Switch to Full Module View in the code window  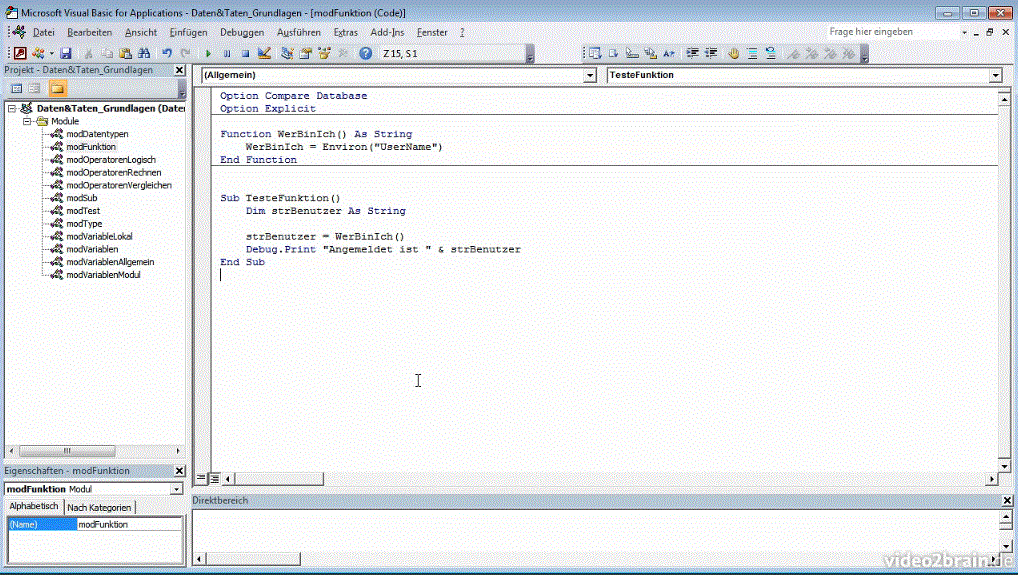(214, 479)
